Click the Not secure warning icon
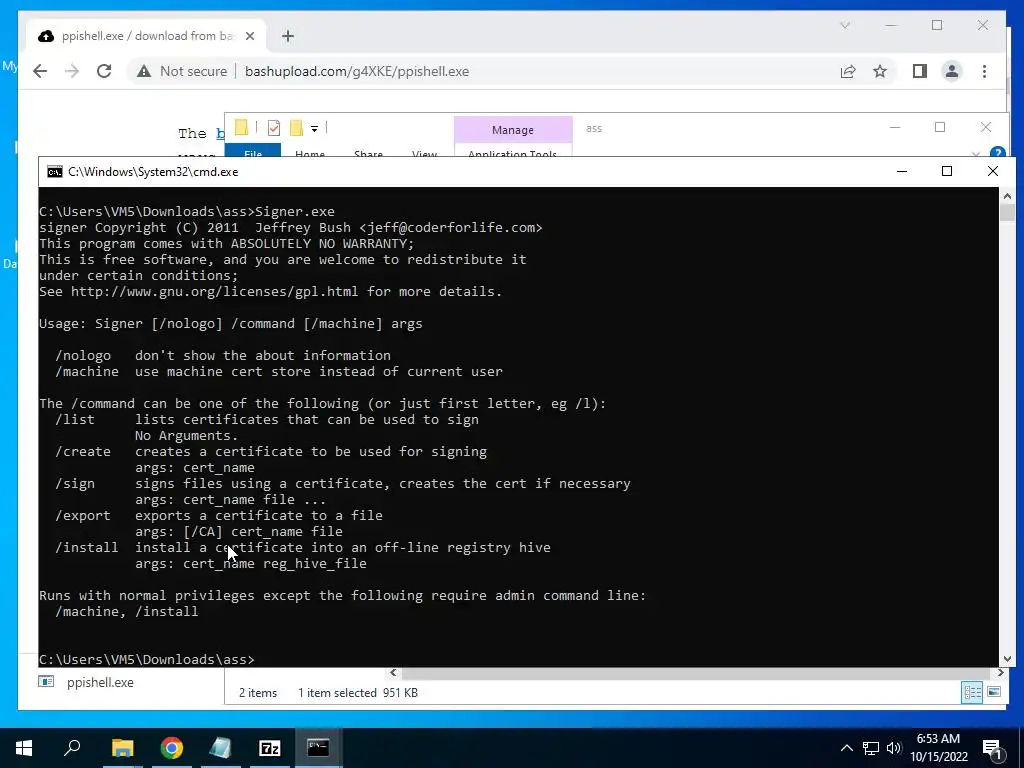1024x768 pixels. pyautogui.click(x=144, y=71)
